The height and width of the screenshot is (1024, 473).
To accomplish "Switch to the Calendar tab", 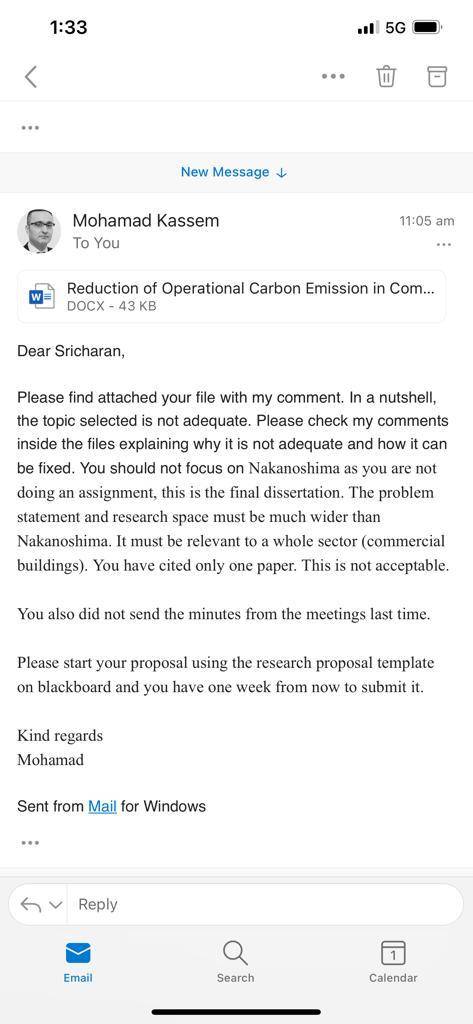I will coord(393,962).
